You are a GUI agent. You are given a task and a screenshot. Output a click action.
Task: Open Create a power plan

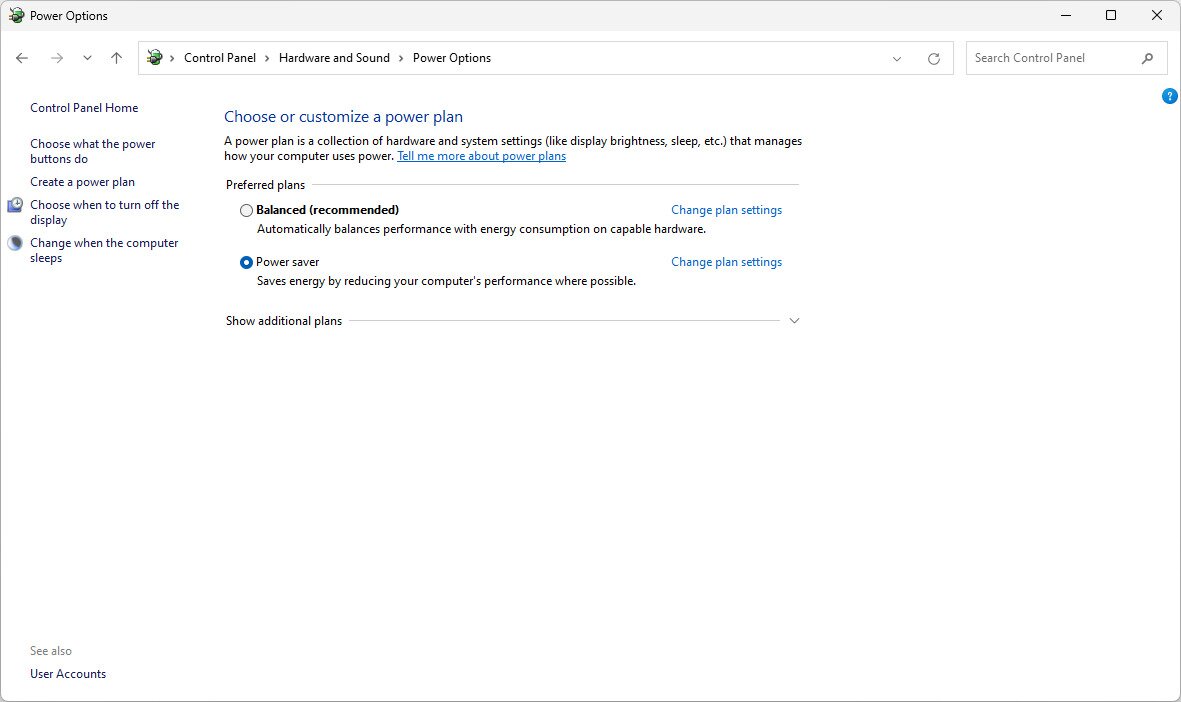[84, 181]
